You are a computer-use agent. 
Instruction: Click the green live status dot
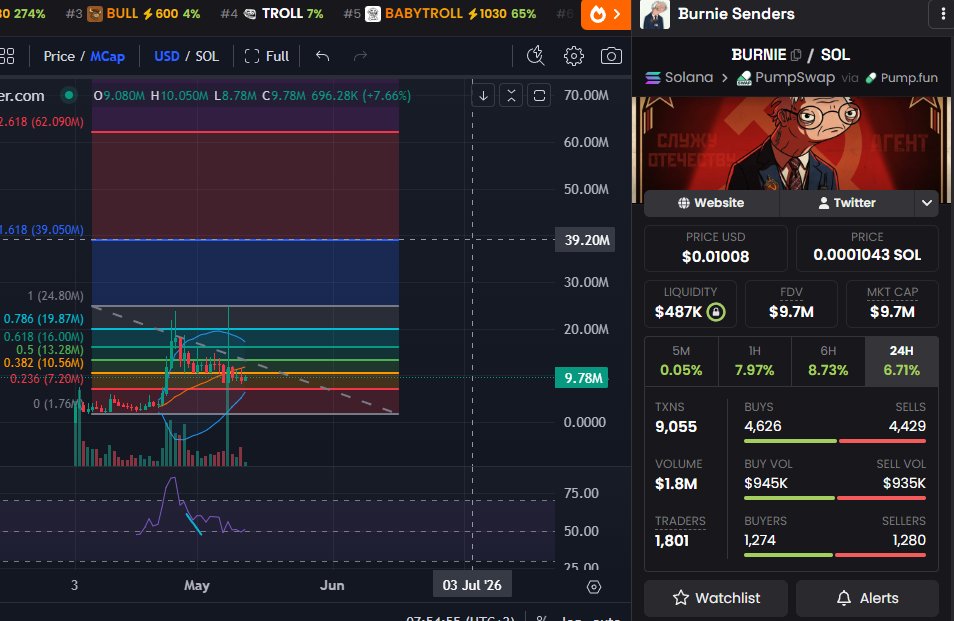pos(69,95)
